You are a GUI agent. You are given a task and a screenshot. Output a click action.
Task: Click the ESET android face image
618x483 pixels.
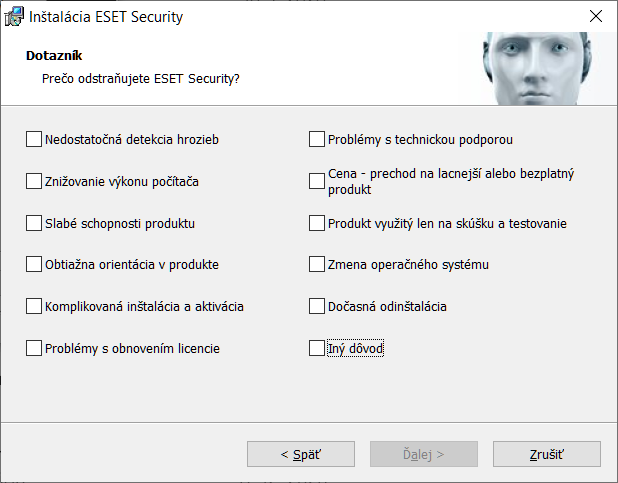point(538,69)
